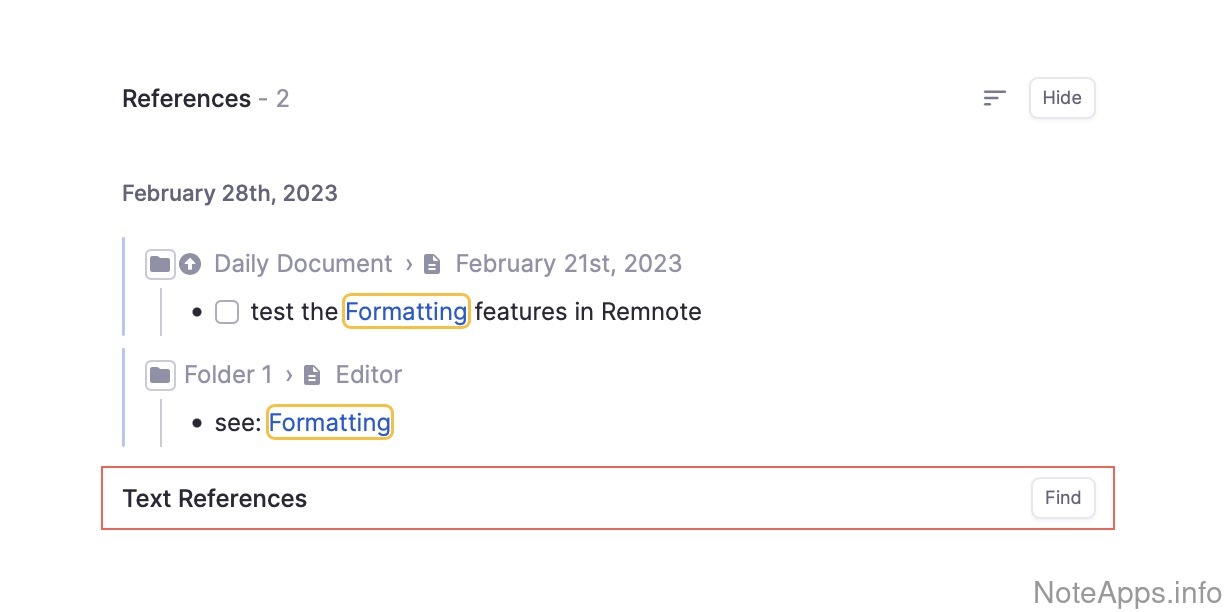Click the document icon beside Editor
The width and height of the screenshot is (1224, 612).
click(313, 375)
